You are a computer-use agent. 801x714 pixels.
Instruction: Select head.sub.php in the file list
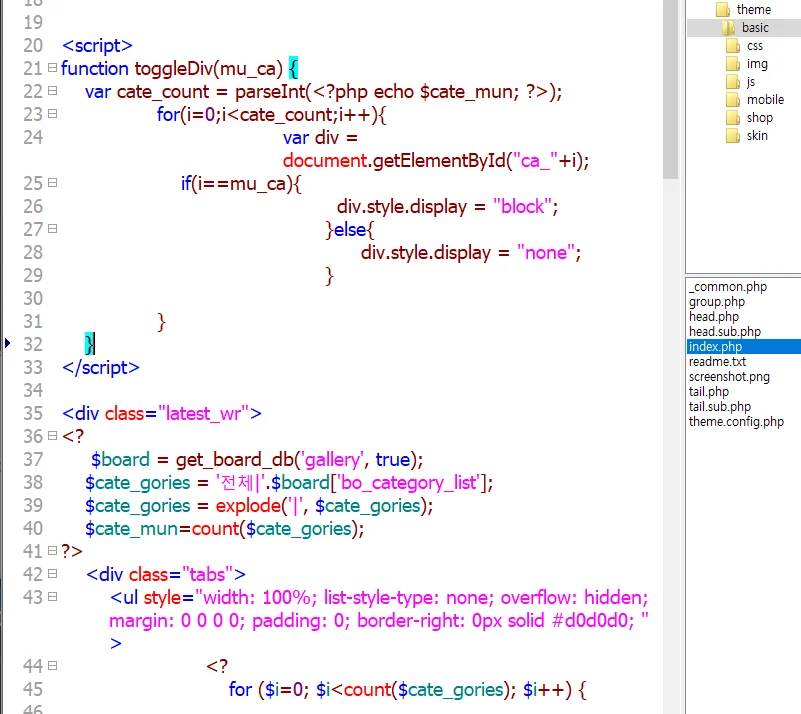[725, 331]
